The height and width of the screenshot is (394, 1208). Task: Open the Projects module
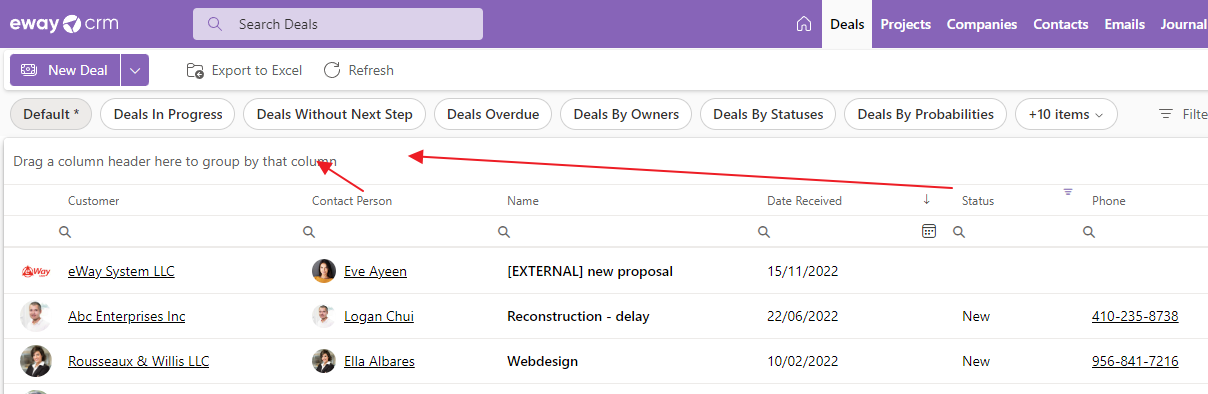906,24
